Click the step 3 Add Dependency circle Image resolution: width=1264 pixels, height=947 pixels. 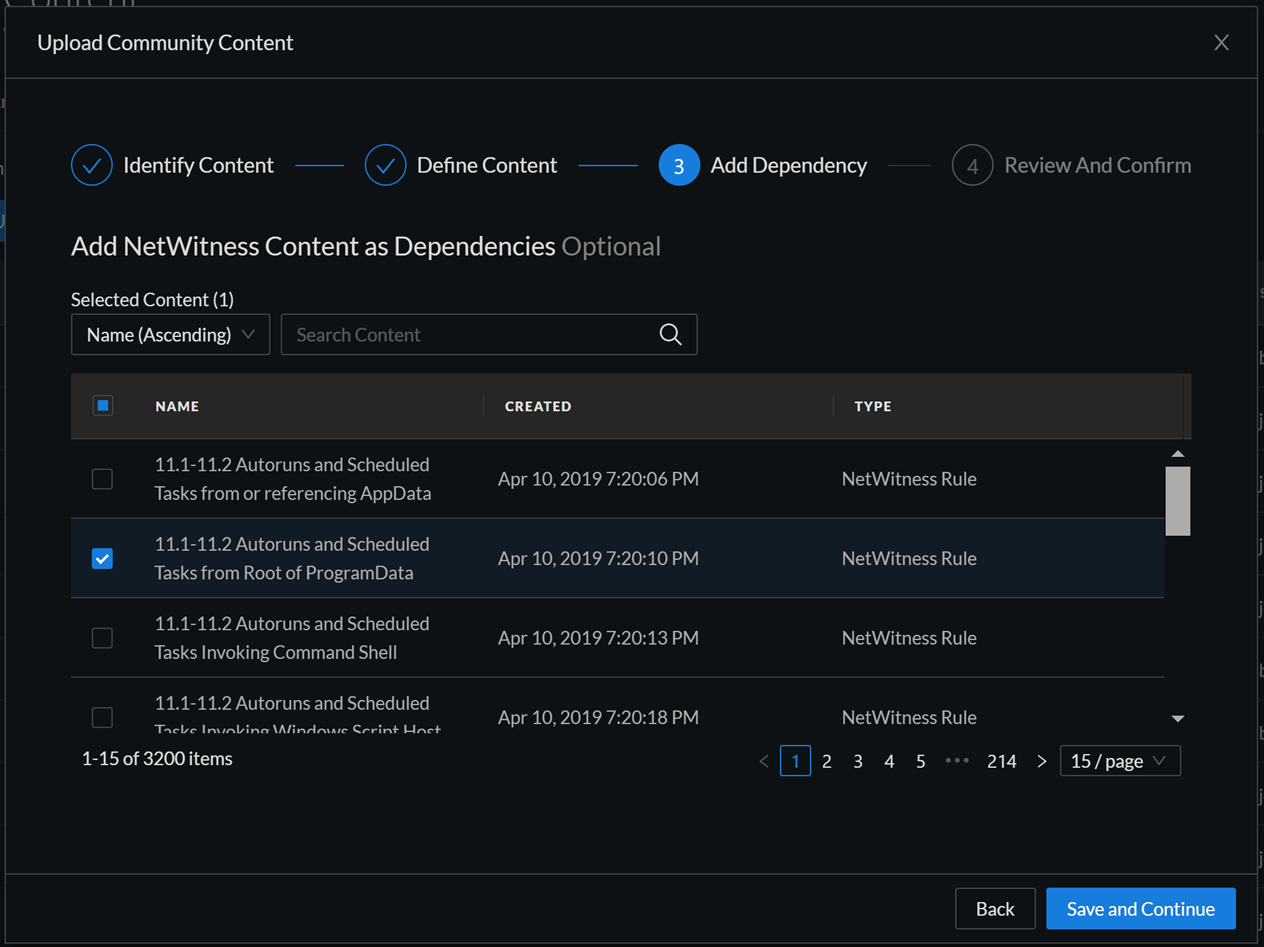(x=678, y=166)
